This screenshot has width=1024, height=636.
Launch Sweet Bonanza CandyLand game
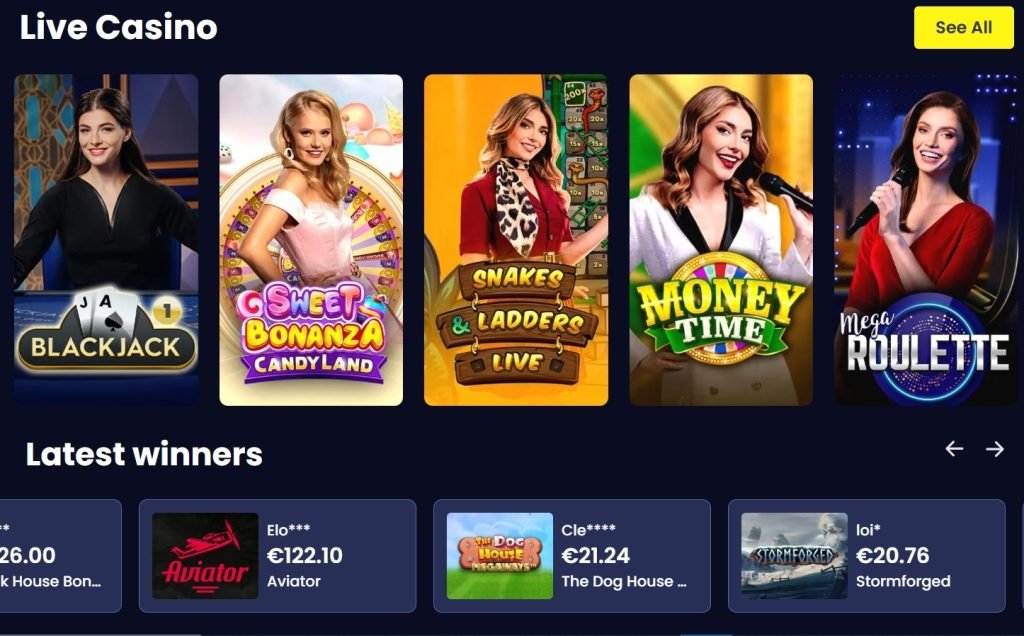tap(311, 240)
